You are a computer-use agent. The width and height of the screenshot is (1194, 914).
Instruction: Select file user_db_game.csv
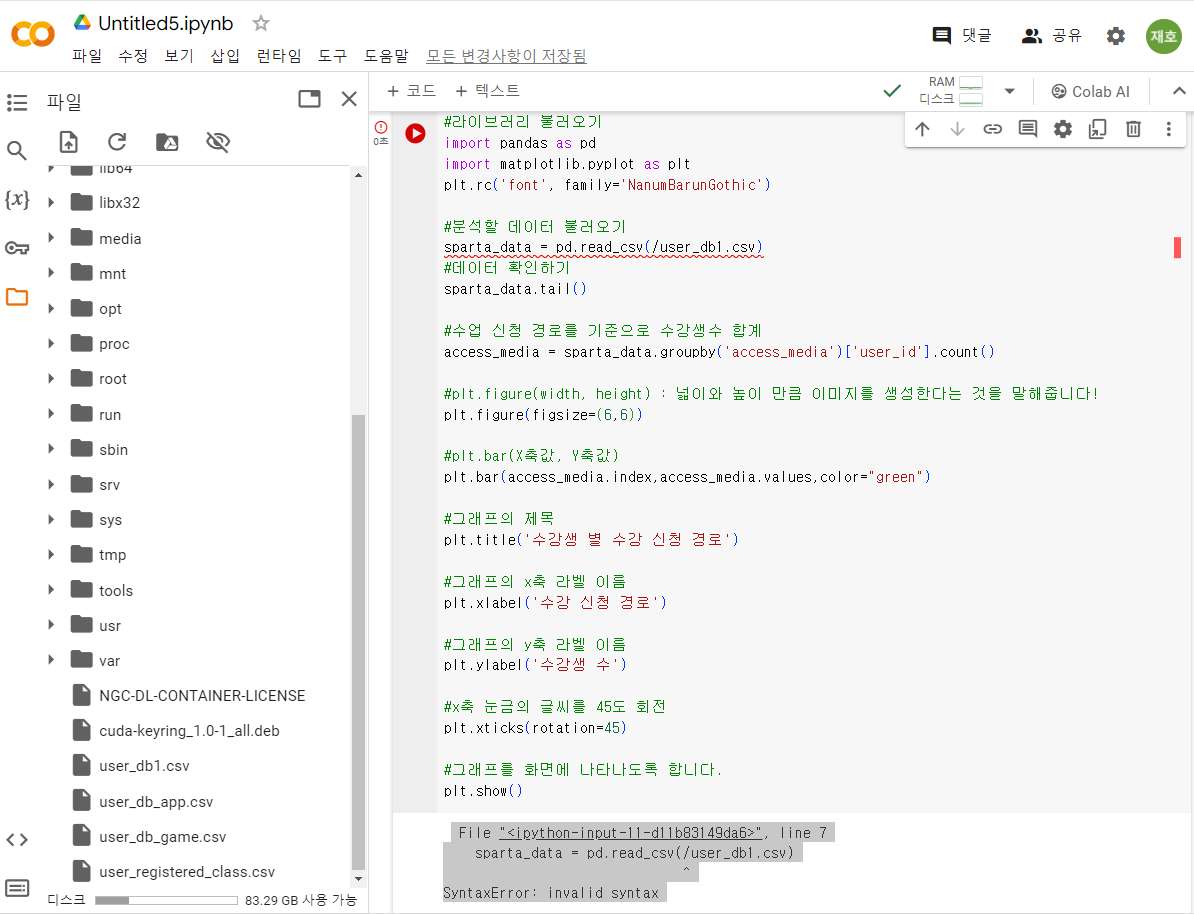[162, 836]
